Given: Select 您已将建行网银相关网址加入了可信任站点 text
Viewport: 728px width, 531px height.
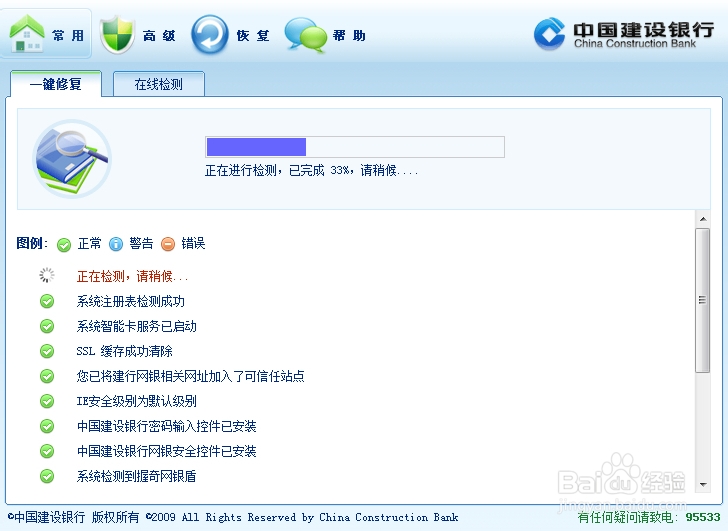Looking at the screenshot, I should [190, 376].
